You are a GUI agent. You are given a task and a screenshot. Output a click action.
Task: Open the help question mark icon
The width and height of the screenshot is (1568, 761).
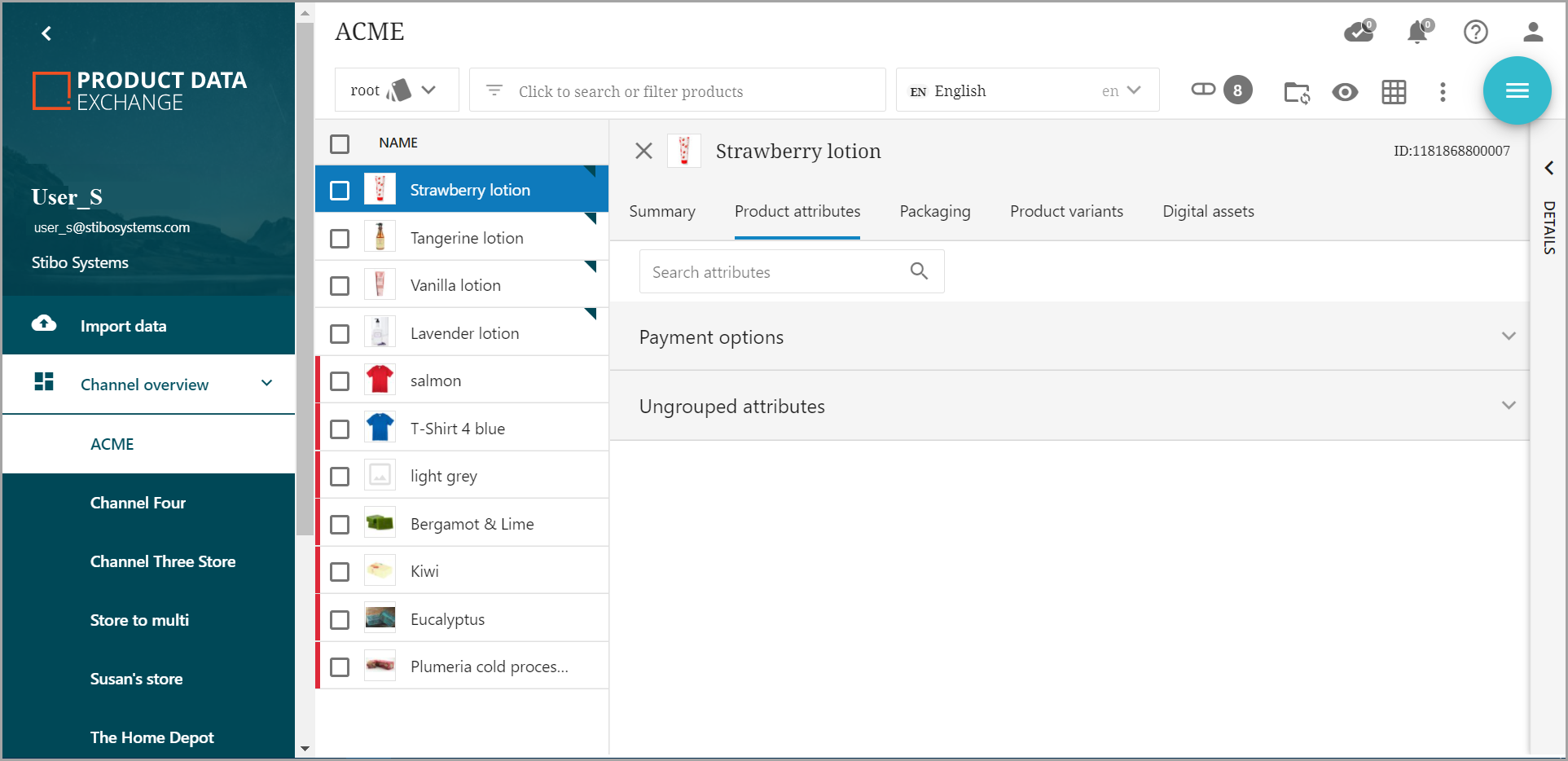coord(1475,32)
